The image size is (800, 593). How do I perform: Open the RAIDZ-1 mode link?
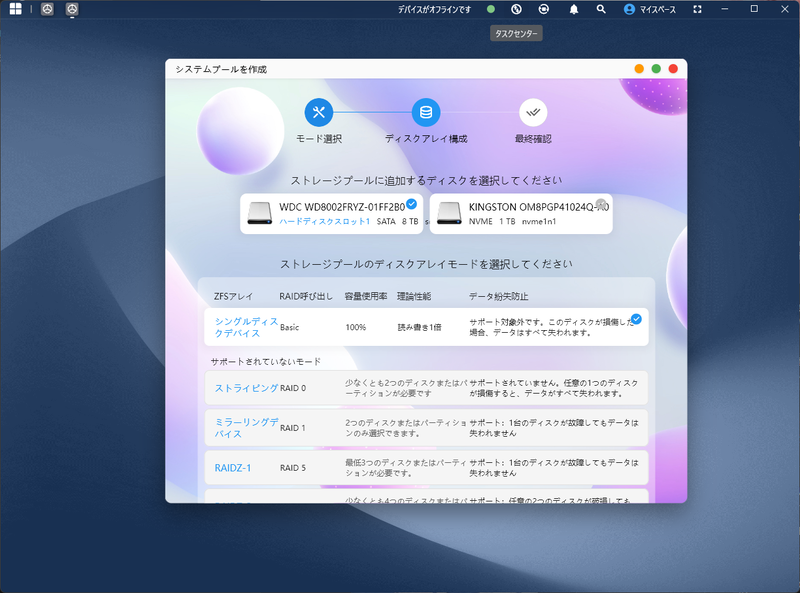coord(231,468)
